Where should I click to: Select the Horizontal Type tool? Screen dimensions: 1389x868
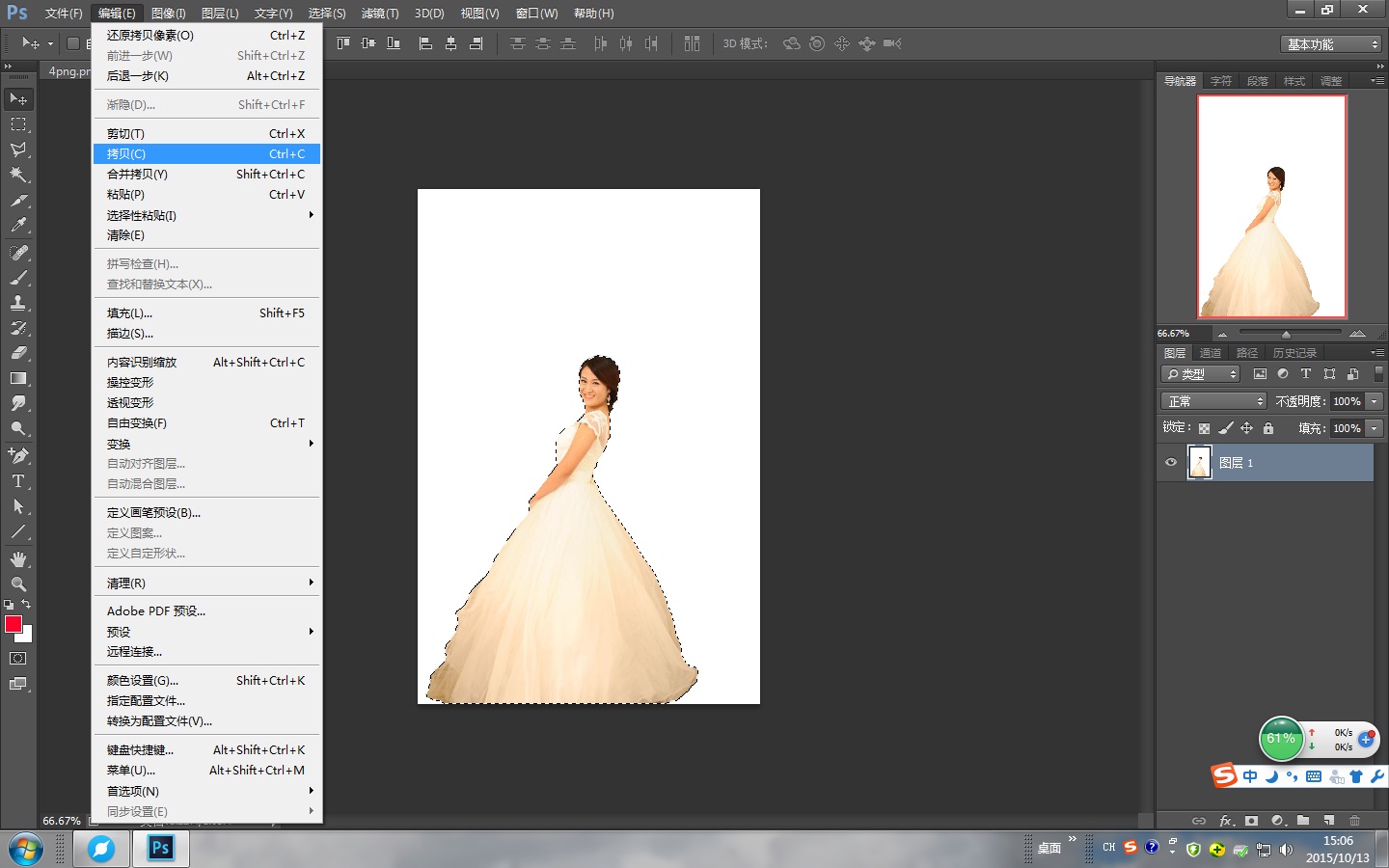pyautogui.click(x=18, y=480)
